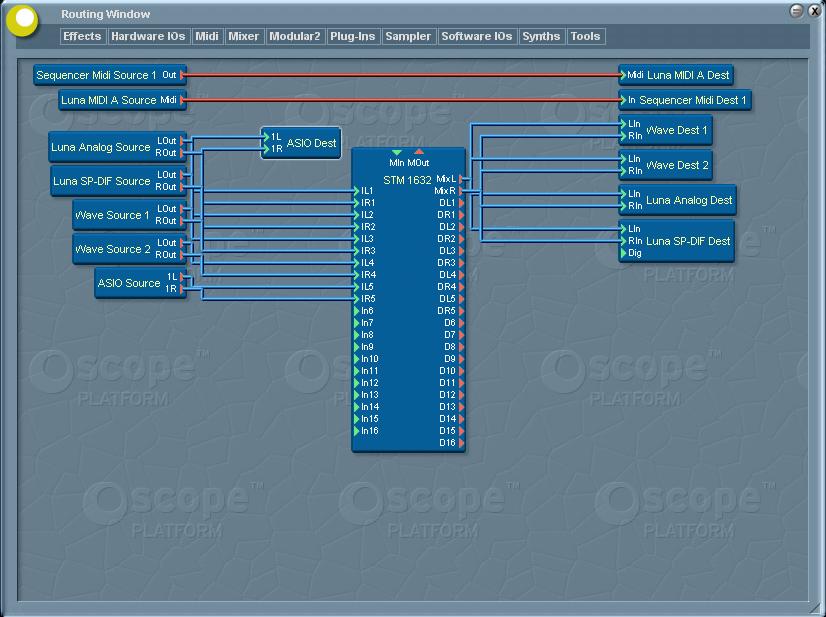826x617 pixels.
Task: Click the Dig input port on Luna SP-DIF Dest
Action: (x=624, y=253)
